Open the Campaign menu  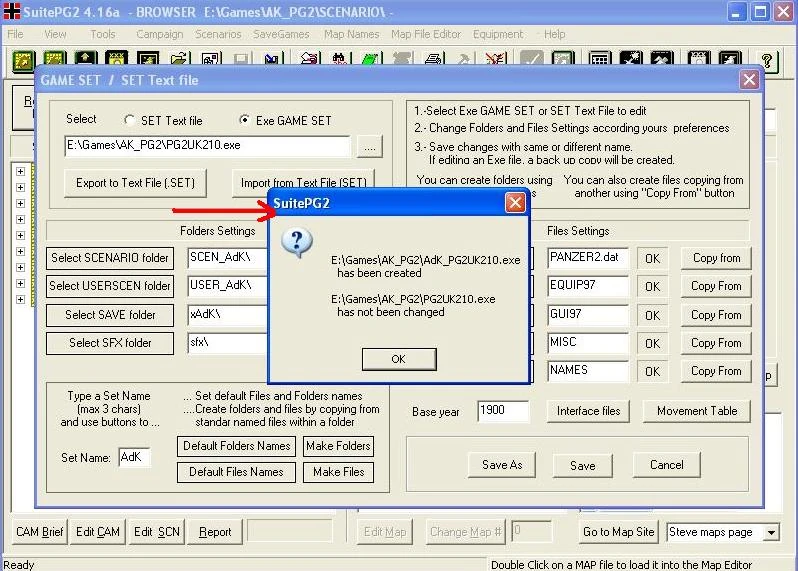(x=160, y=34)
